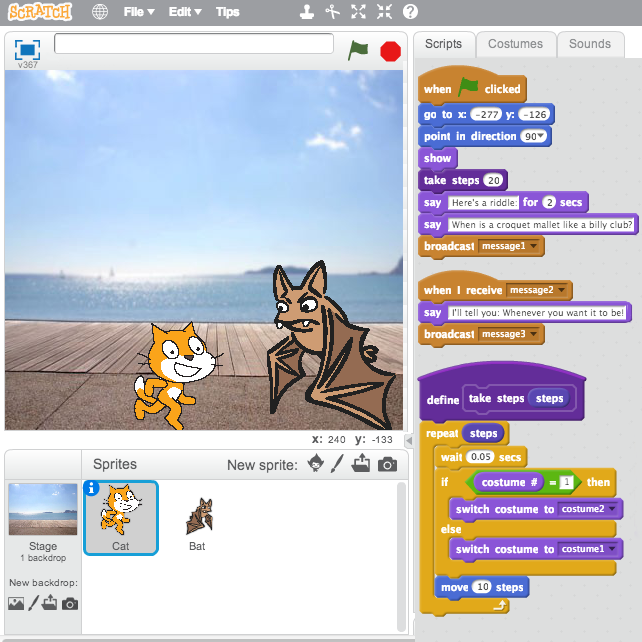Screen dimensions: 642x642
Task: Open the File menu
Action: (x=139, y=12)
